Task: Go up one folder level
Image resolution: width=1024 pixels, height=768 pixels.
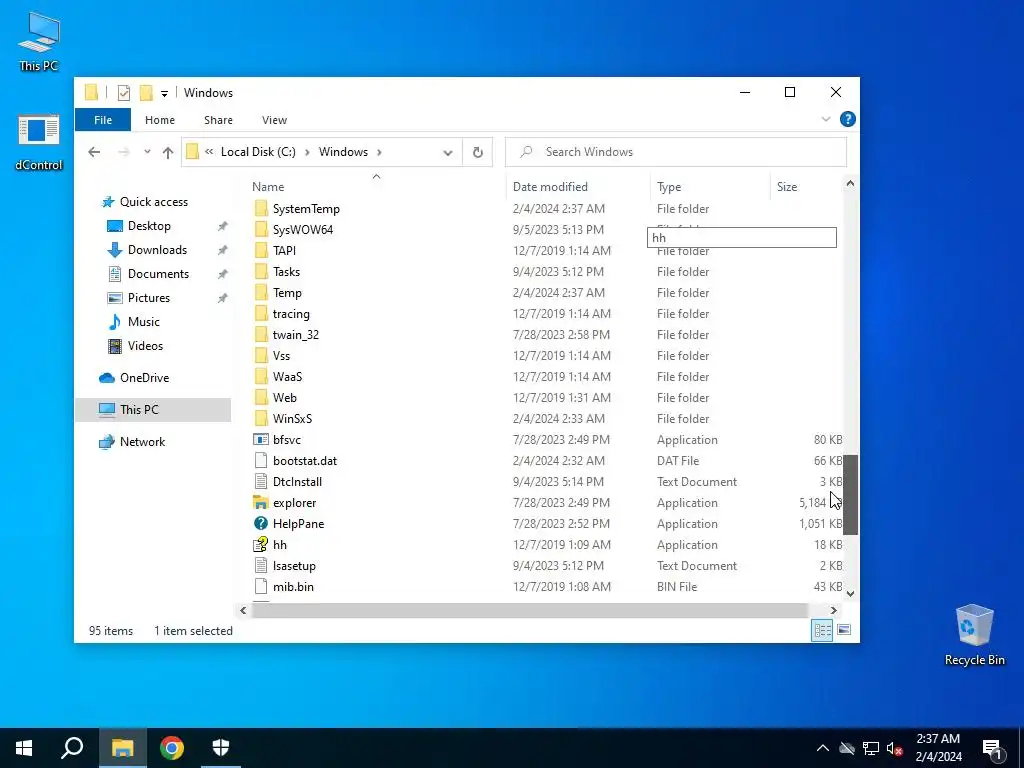Action: point(168,152)
